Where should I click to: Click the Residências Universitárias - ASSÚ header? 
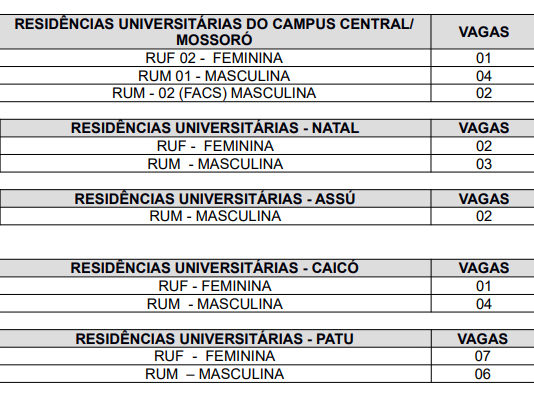[x=215, y=199]
